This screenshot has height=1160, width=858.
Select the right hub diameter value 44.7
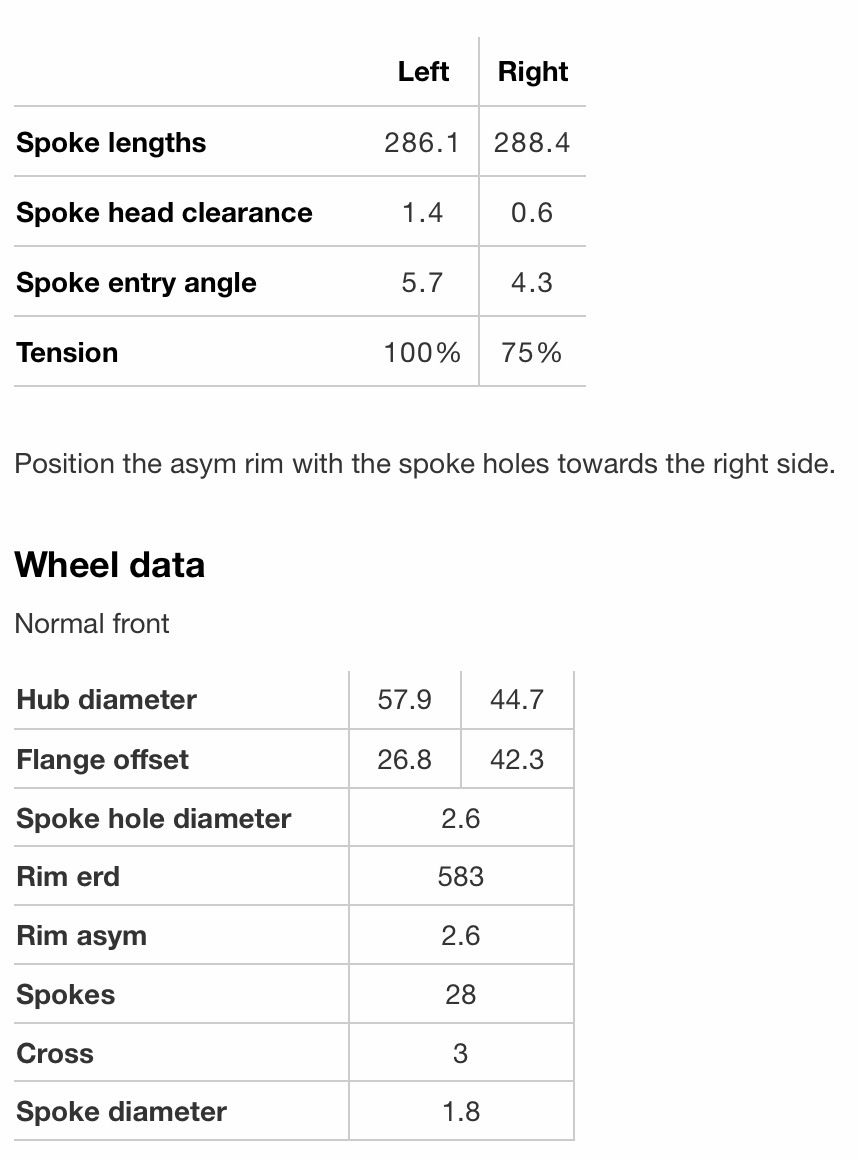click(517, 700)
